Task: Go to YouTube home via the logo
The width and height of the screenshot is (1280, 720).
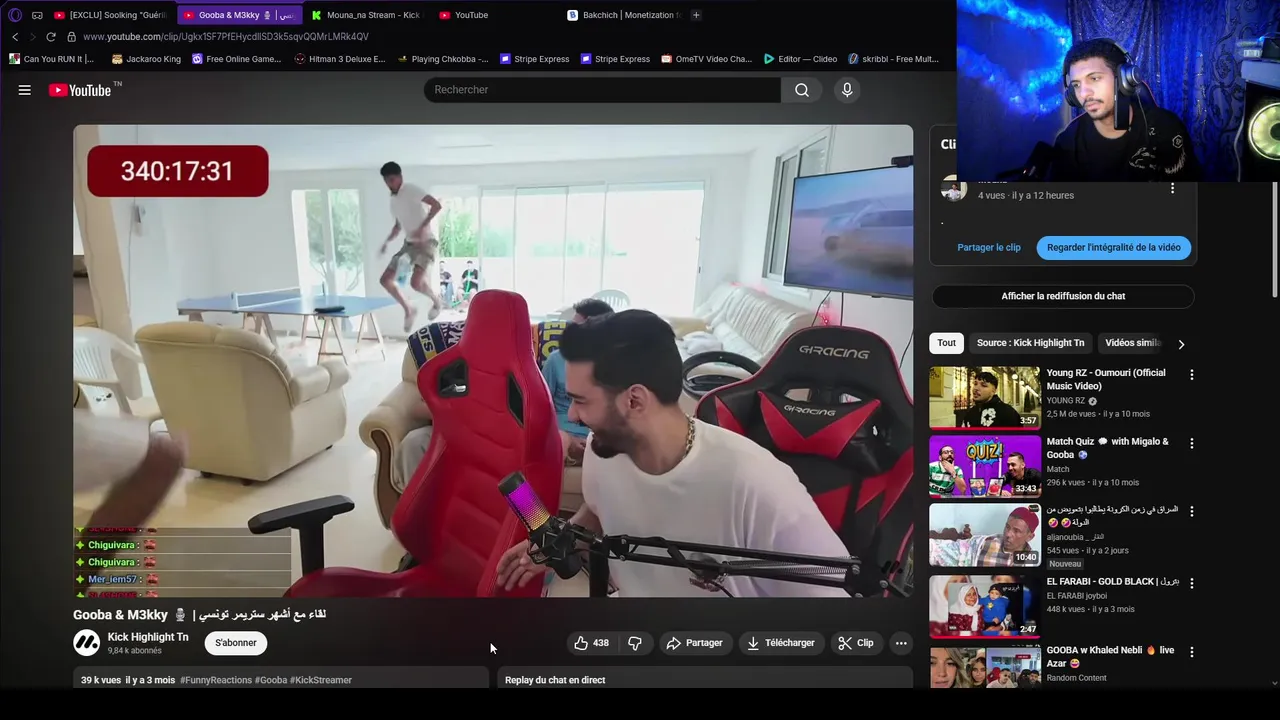Action: (x=80, y=90)
